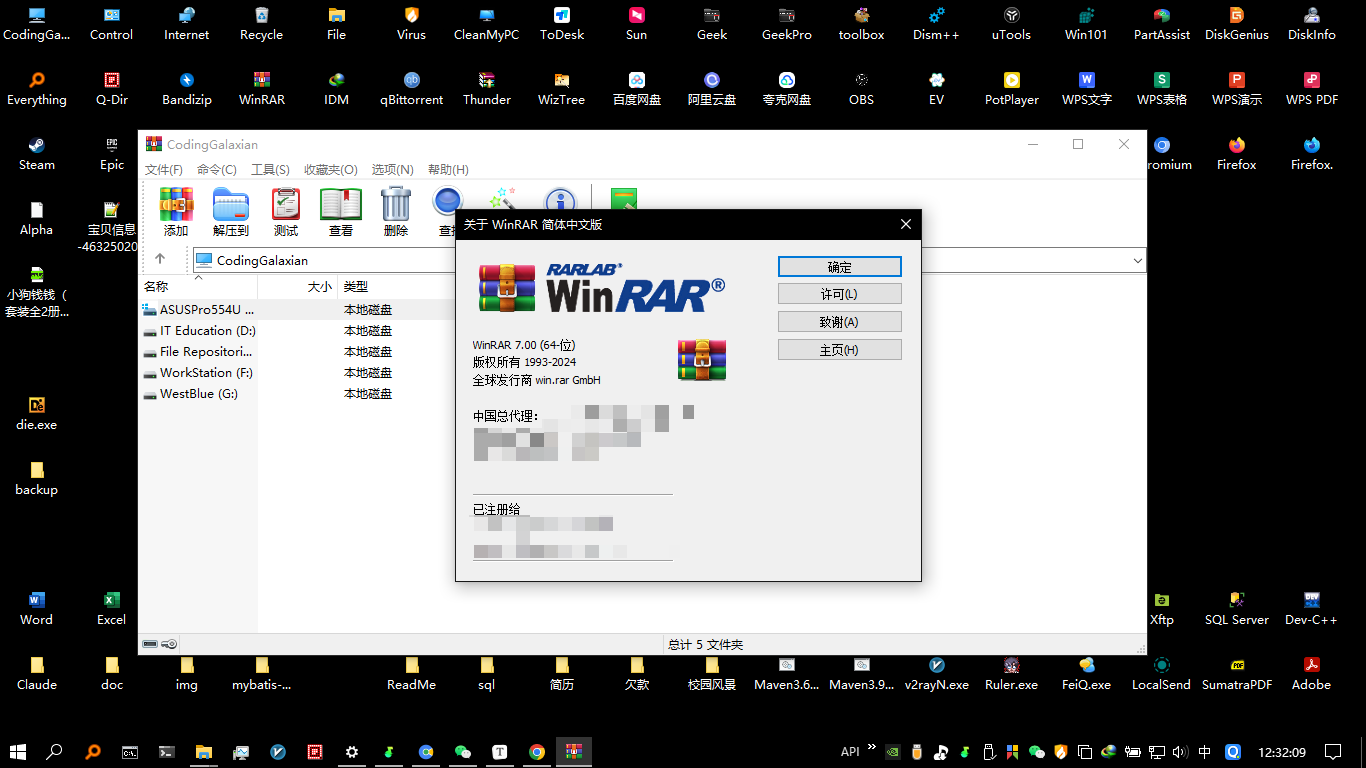The height and width of the screenshot is (768, 1366).
Task: Select the IT Education (D:) drive
Action: [x=203, y=330]
